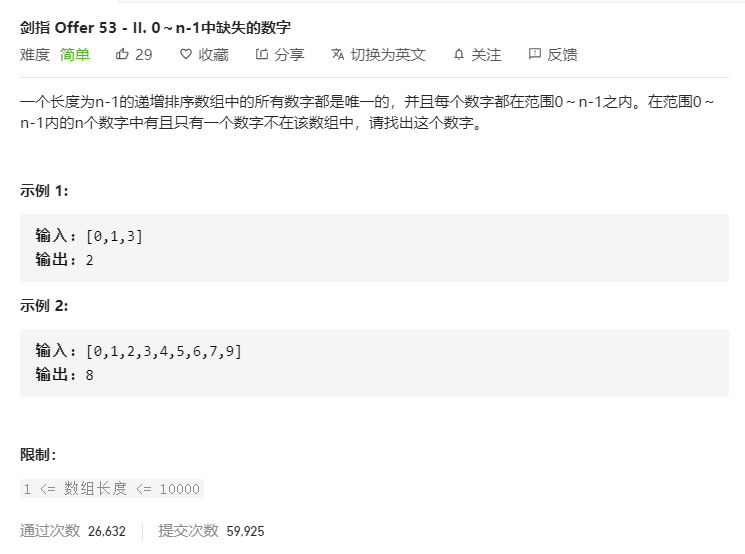Click the 通过次数 26,632 stat
The width and height of the screenshot is (745, 554).
coord(73,531)
